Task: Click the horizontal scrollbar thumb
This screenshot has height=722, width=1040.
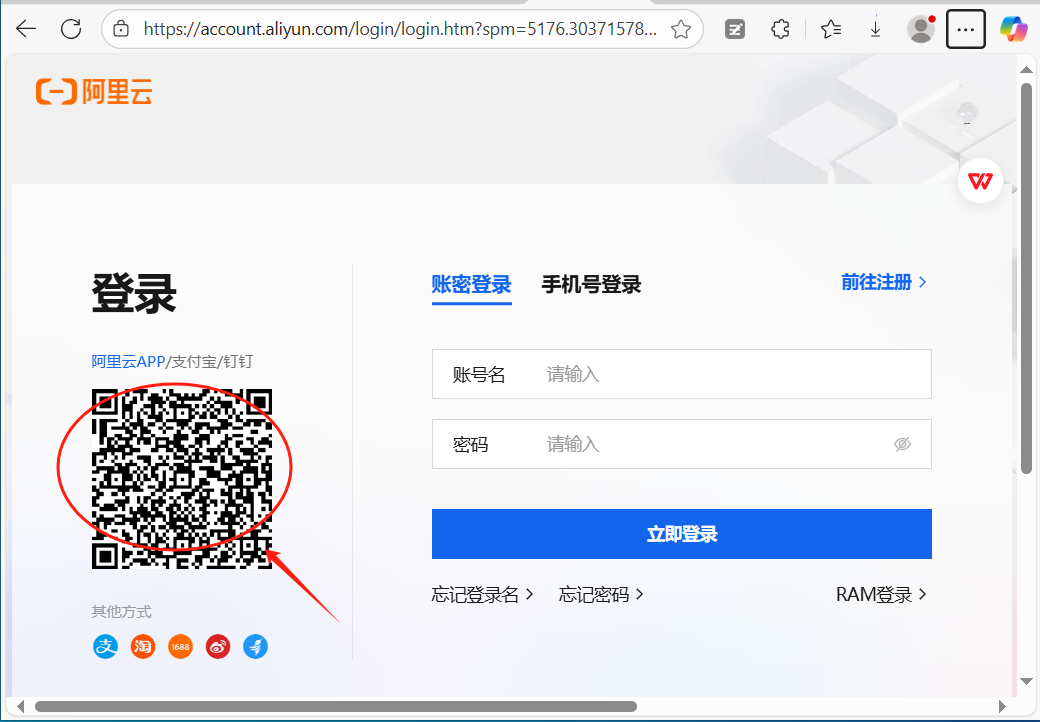Action: tap(336, 706)
